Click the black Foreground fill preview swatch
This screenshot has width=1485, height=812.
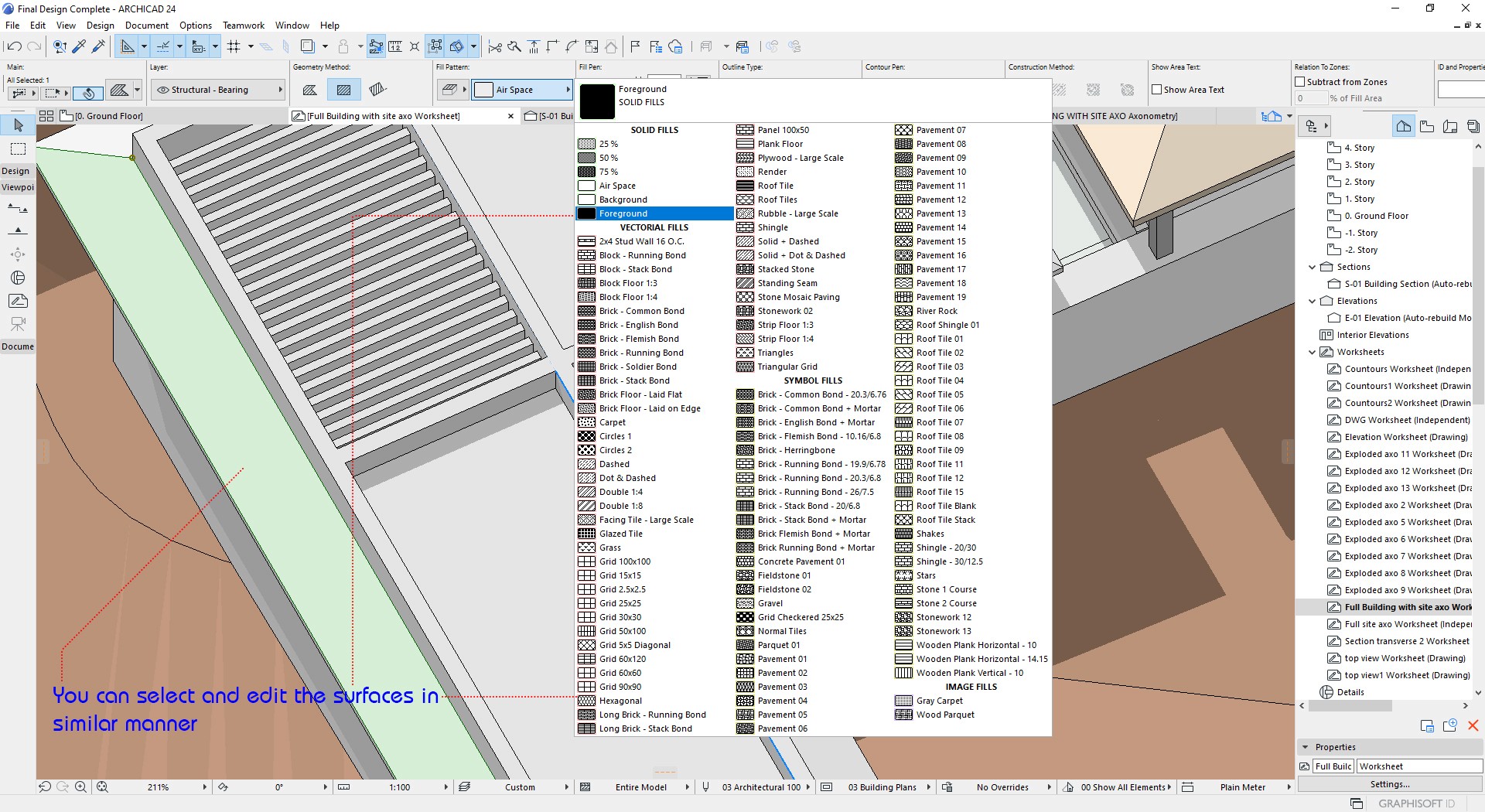coord(597,101)
